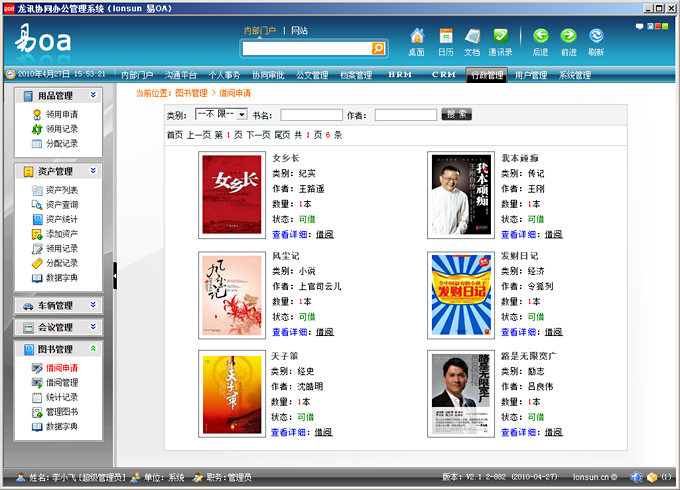This screenshot has height=490, width=680.
Task: Click the 刷新 refresh icon
Action: (x=596, y=36)
